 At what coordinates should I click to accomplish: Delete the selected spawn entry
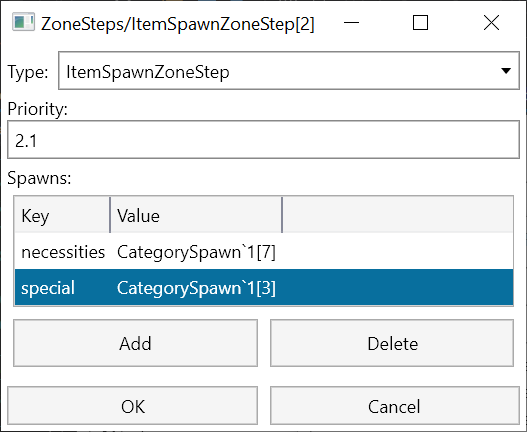(x=392, y=343)
